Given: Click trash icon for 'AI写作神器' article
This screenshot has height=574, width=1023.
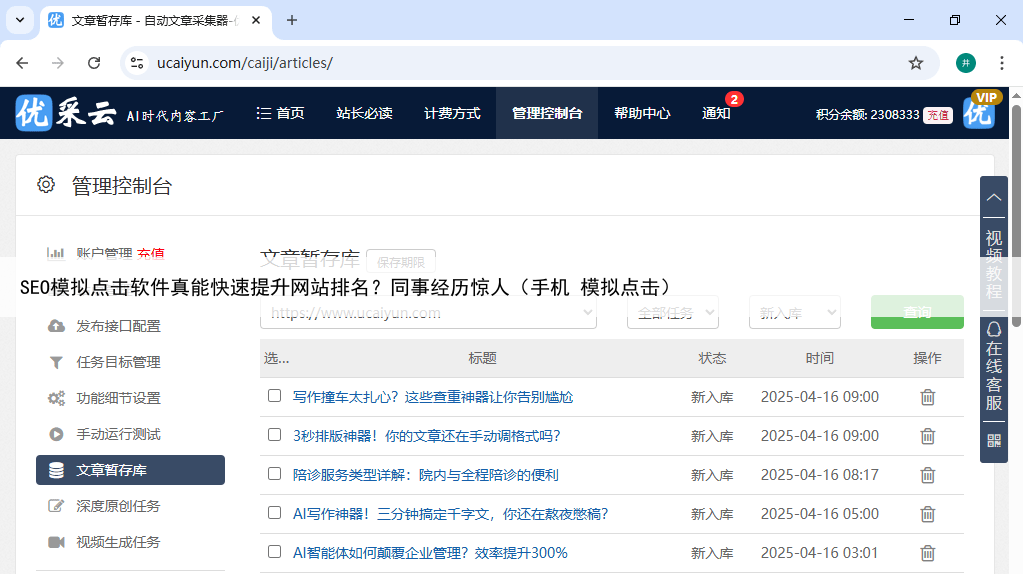Looking at the screenshot, I should coord(927,514).
